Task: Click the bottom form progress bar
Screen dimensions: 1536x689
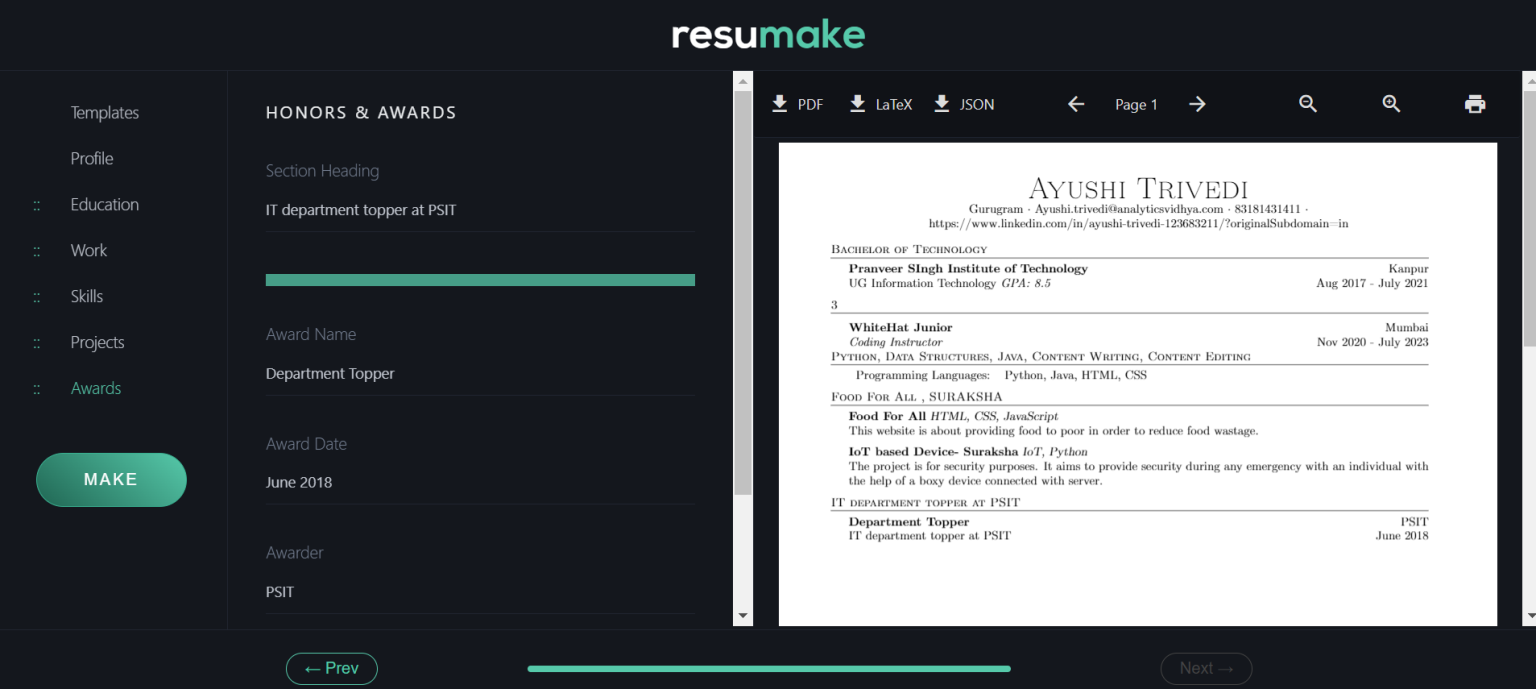Action: pyautogui.click(x=769, y=668)
